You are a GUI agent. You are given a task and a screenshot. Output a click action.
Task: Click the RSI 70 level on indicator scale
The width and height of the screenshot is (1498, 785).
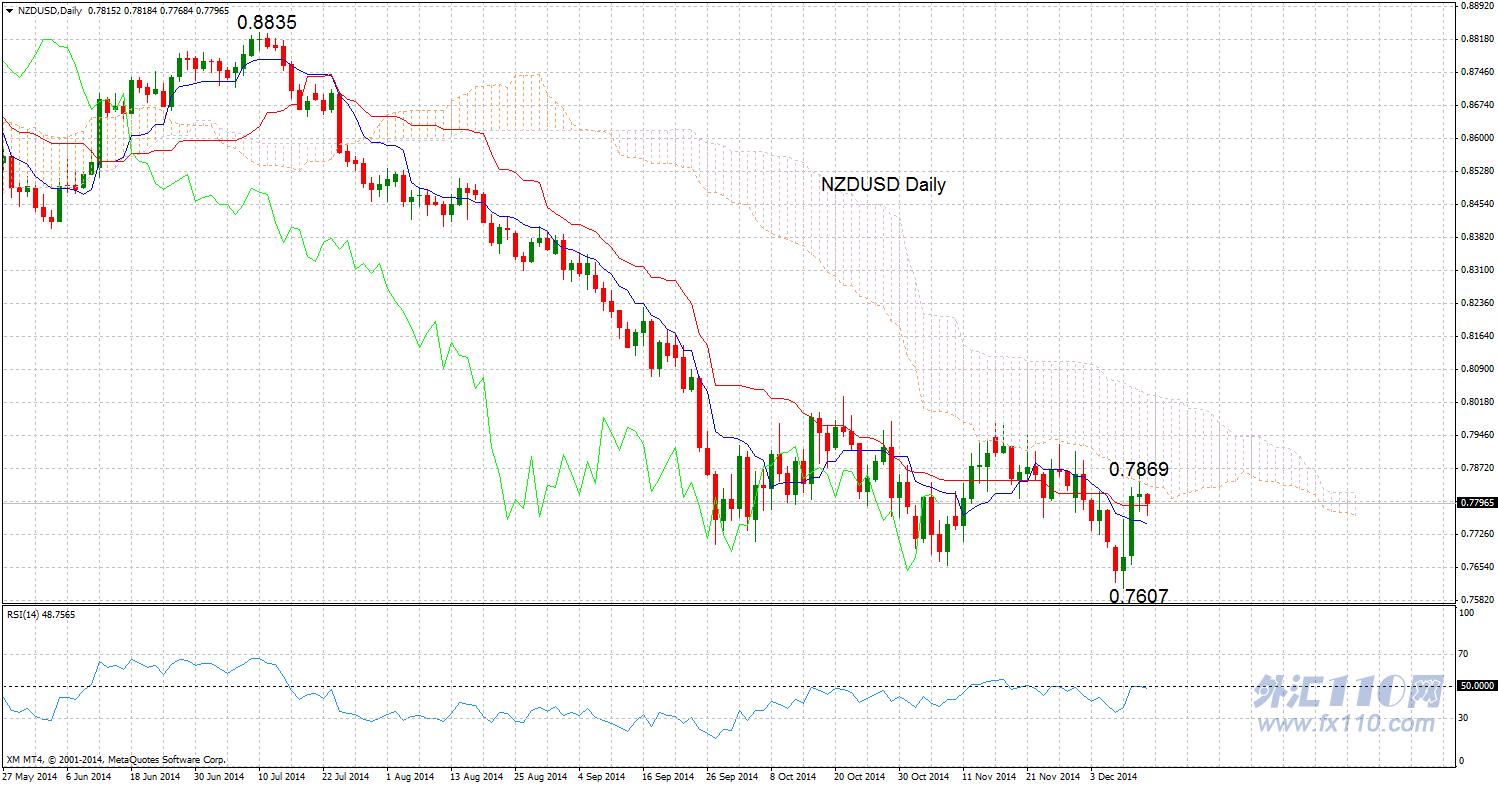click(x=1465, y=654)
